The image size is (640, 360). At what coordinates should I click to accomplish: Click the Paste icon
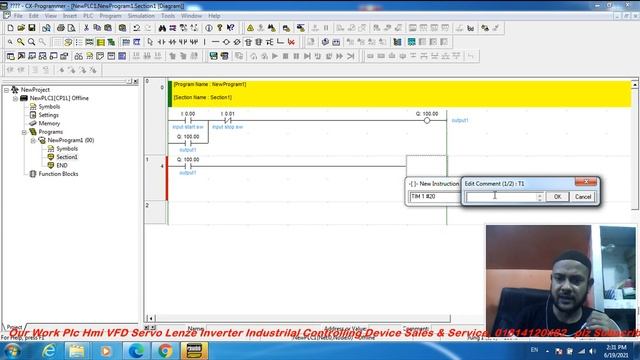pos(108,28)
